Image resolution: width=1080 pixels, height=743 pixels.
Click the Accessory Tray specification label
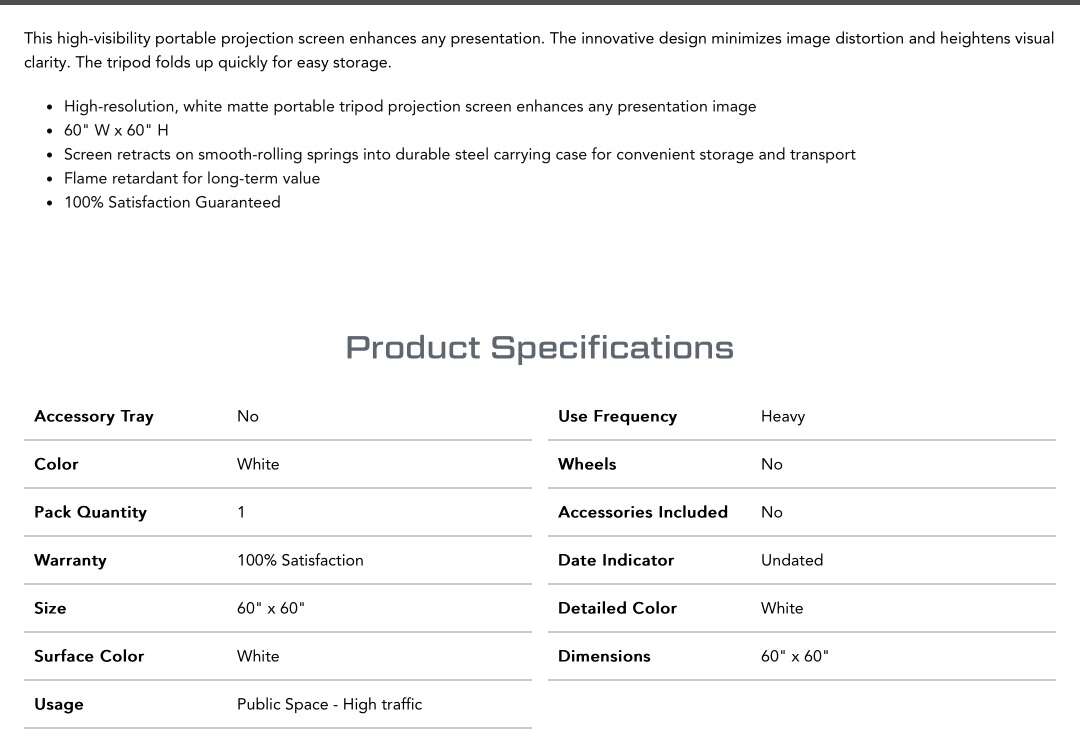click(94, 416)
